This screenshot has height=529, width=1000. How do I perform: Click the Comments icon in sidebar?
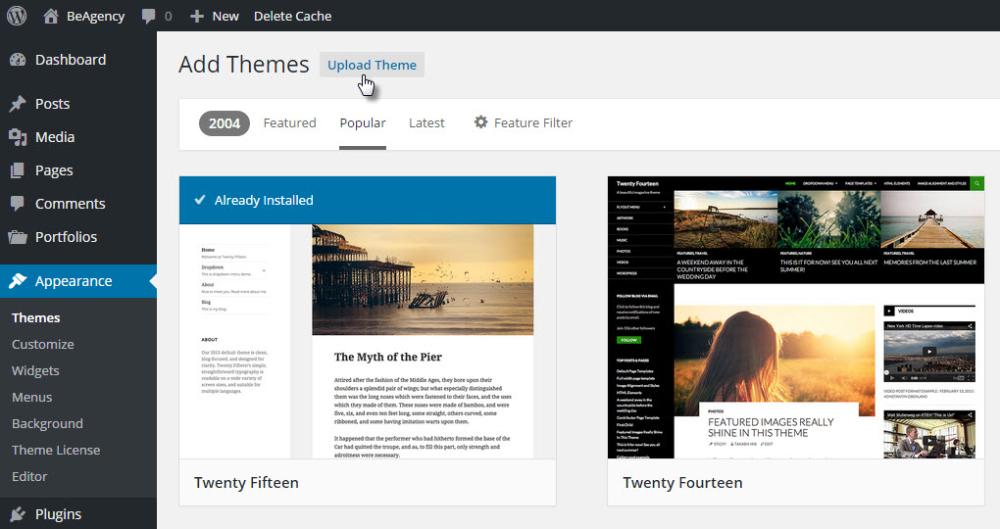click(x=17, y=204)
